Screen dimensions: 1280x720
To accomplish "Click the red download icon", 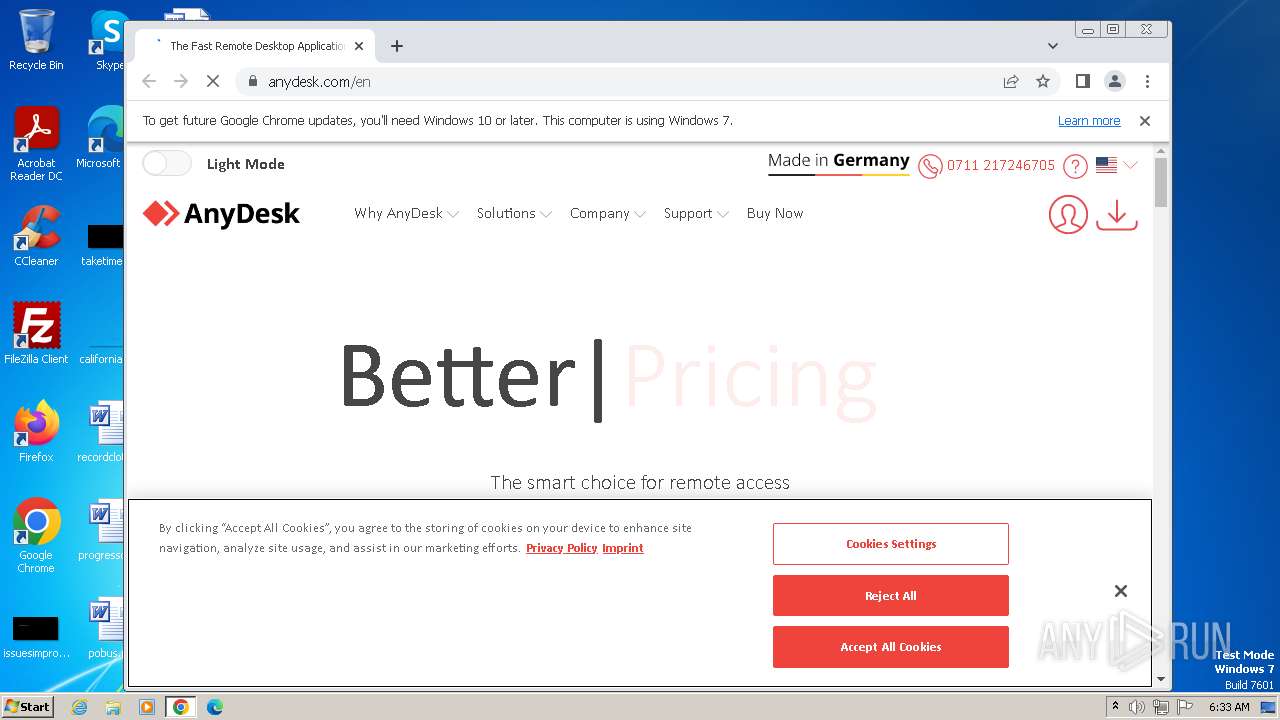I will point(1117,214).
